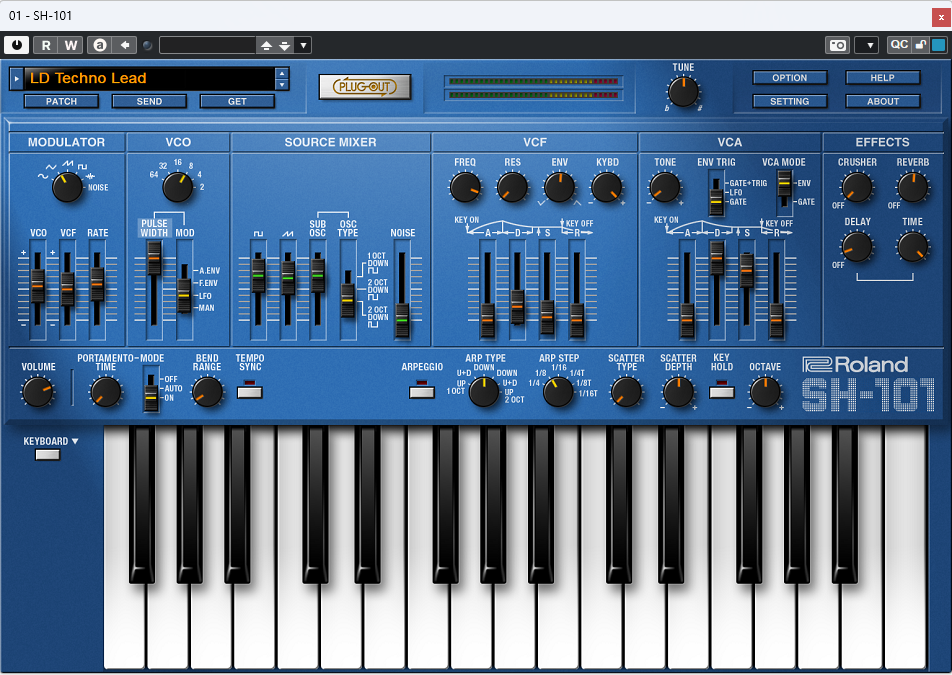
Task: Click the ARP STEP selector knob
Action: [558, 392]
